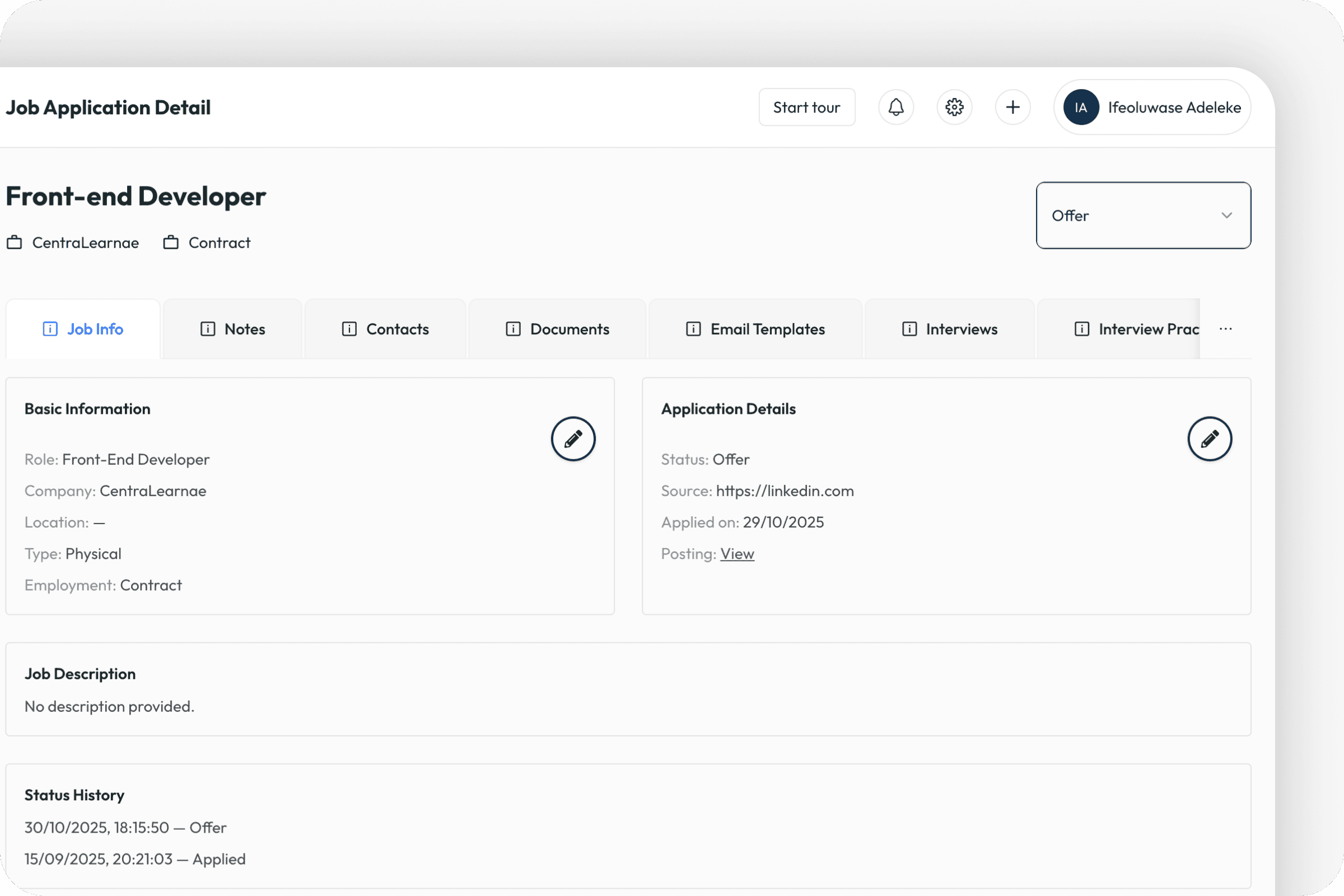1344x896 pixels.
Task: Click the Front-end Developer heading
Action: click(x=136, y=197)
